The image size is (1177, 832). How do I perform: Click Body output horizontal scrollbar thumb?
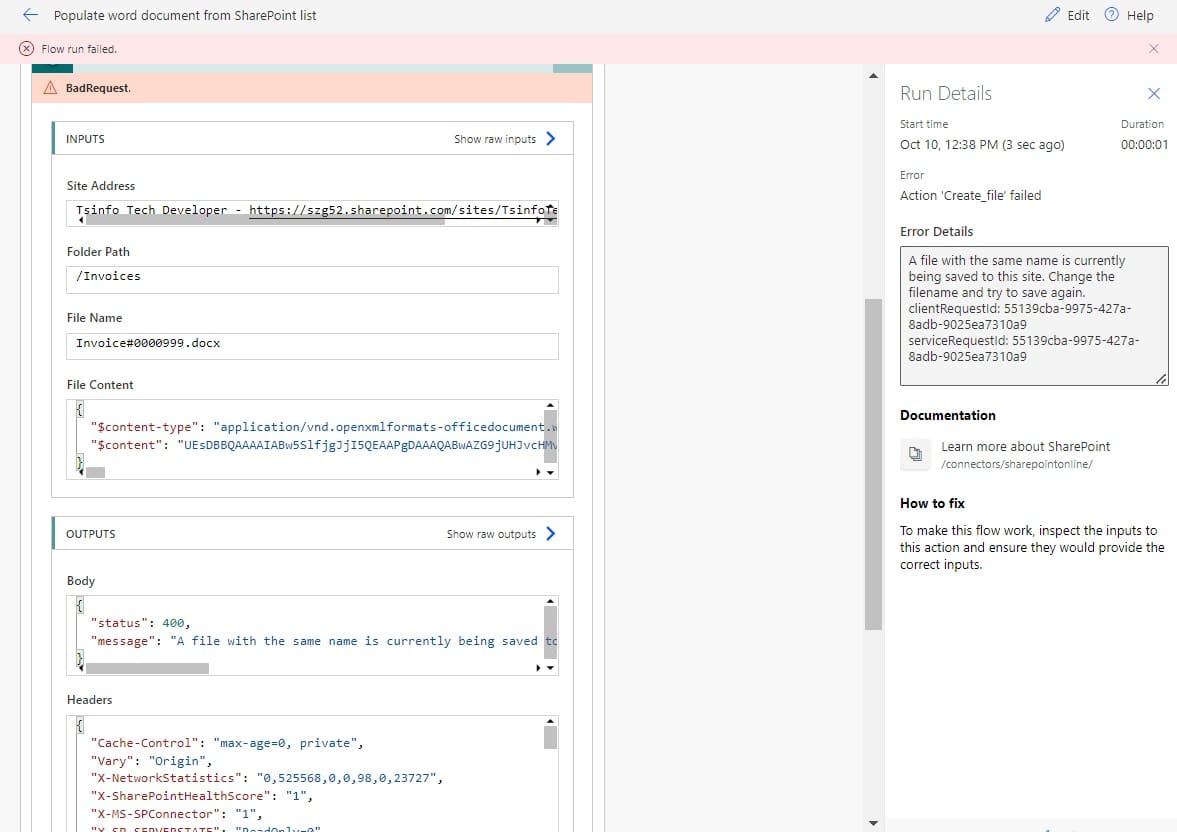(x=147, y=668)
